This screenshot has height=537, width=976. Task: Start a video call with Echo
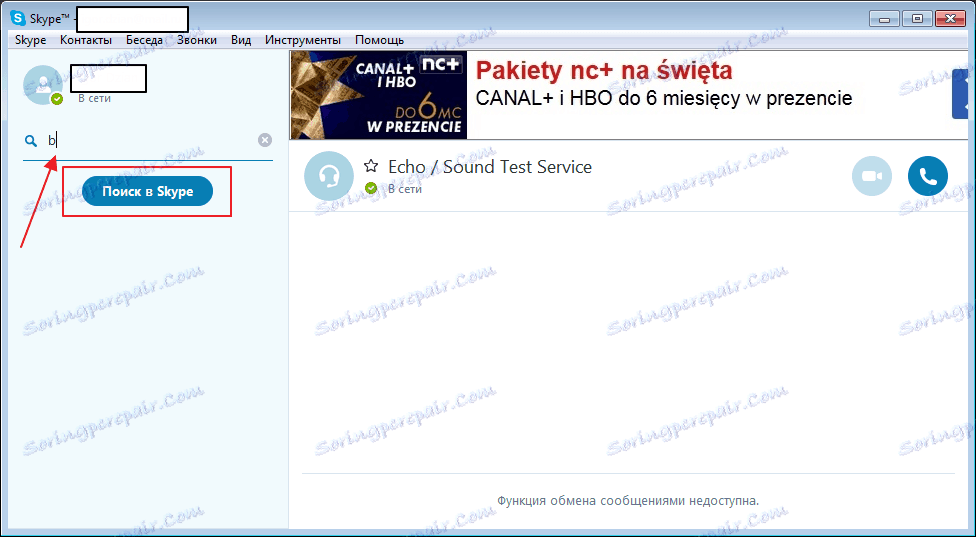point(871,176)
